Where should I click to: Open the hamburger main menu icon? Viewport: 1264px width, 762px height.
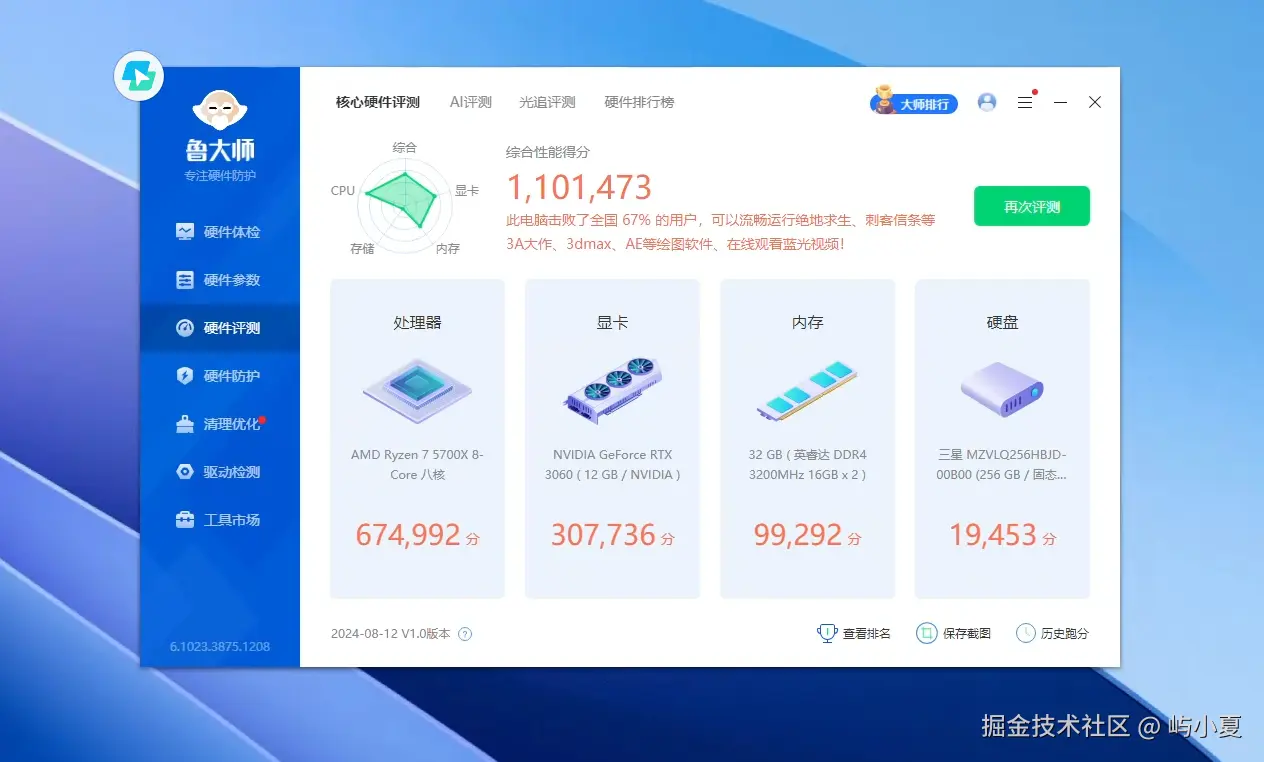click(x=1025, y=102)
